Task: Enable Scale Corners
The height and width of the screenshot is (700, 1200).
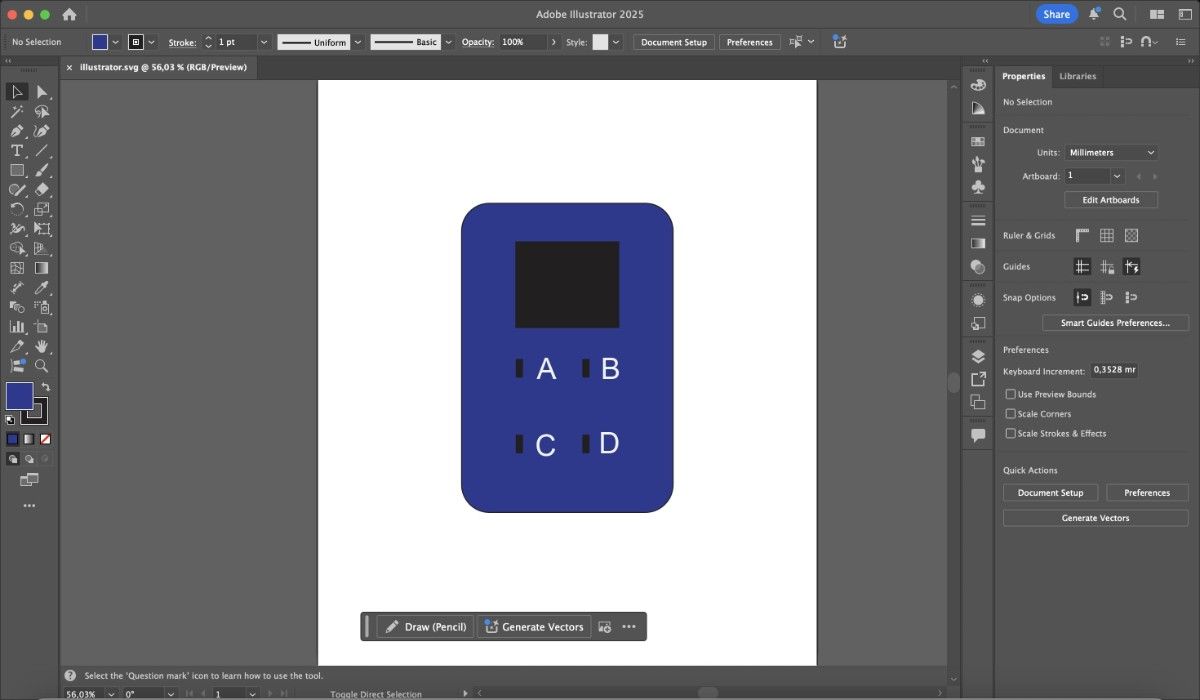Action: coord(1011,413)
